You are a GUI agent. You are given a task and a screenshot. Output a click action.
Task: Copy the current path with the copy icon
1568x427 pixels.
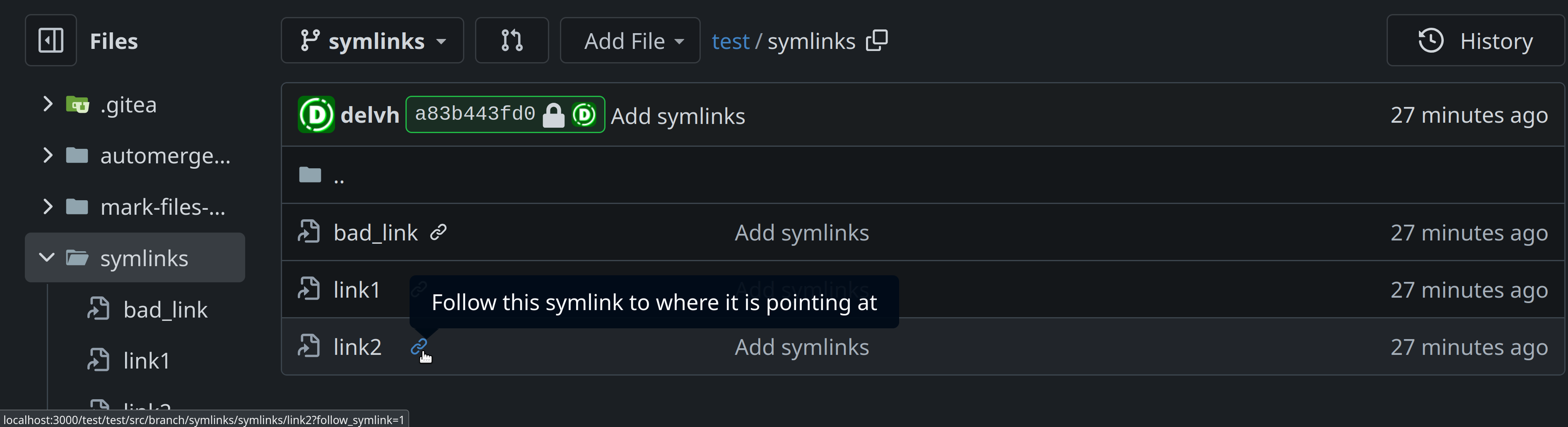(877, 40)
